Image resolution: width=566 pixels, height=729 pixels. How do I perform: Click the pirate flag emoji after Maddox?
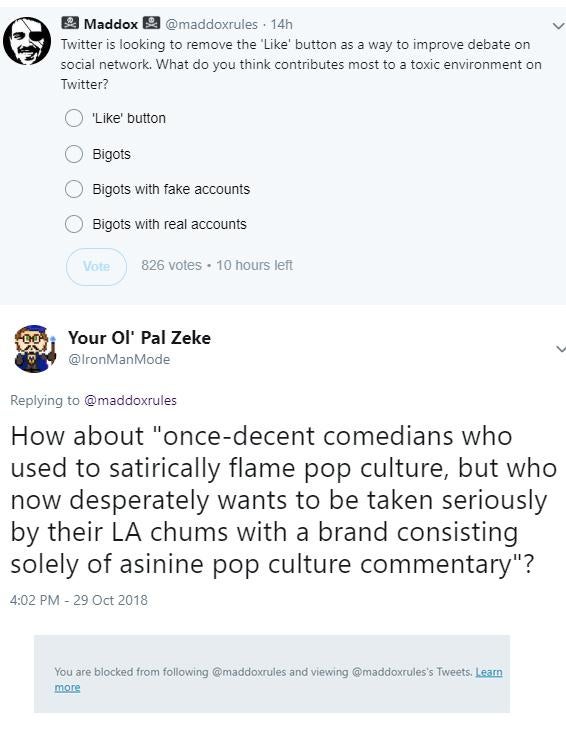point(151,23)
